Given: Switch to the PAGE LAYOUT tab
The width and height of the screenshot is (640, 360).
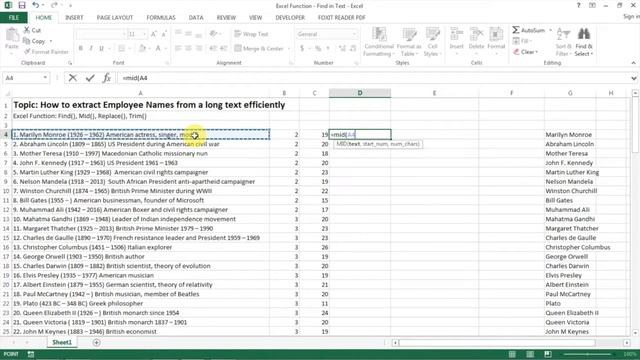Looking at the screenshot, I should point(115,18).
